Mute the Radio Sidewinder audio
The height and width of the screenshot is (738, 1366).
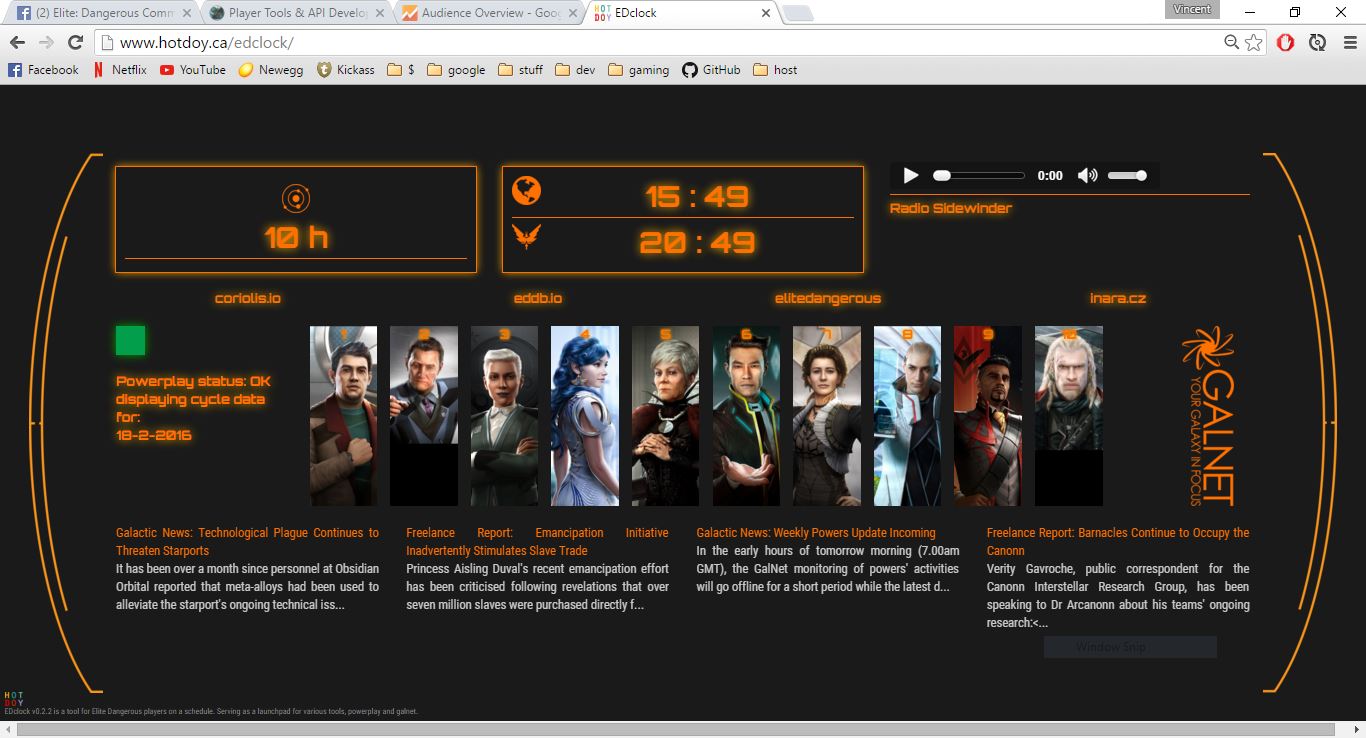point(1087,175)
